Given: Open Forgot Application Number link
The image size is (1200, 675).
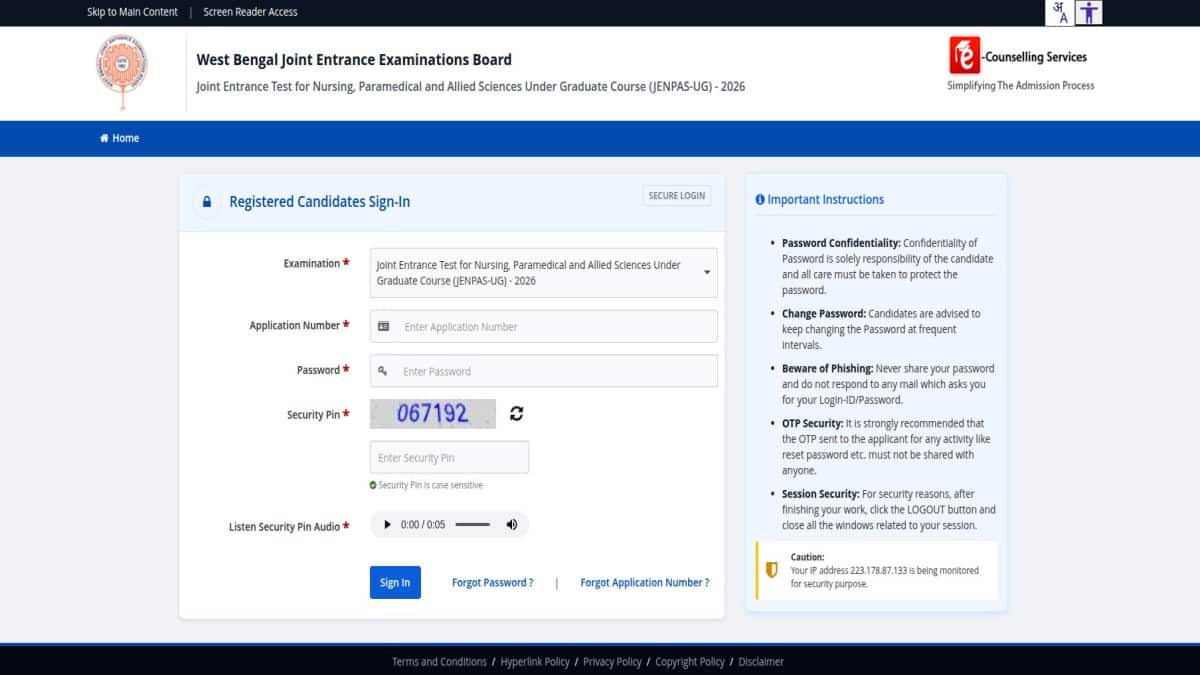Looking at the screenshot, I should click(645, 583).
